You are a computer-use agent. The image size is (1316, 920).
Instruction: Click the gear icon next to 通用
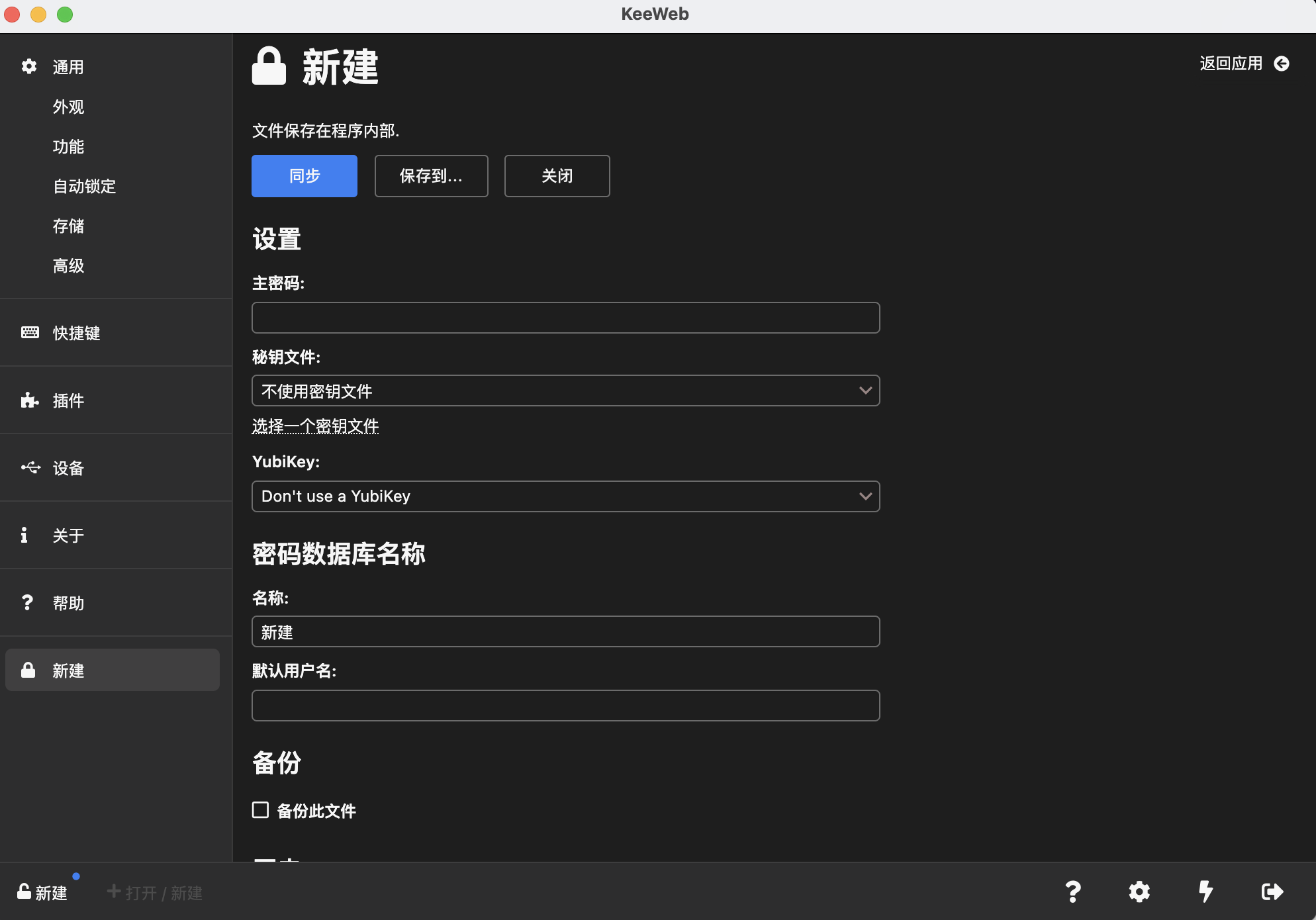29,66
